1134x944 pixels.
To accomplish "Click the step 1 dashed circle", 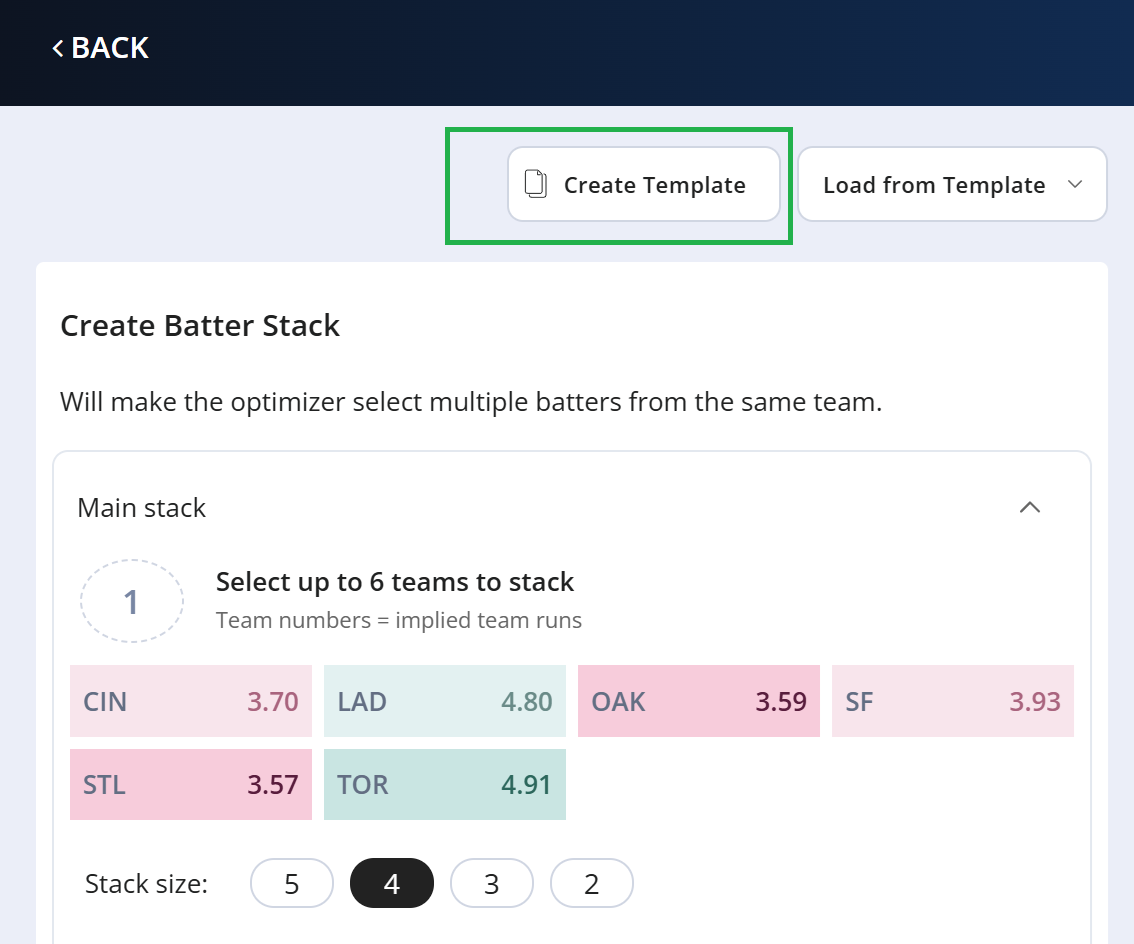I will pos(132,601).
